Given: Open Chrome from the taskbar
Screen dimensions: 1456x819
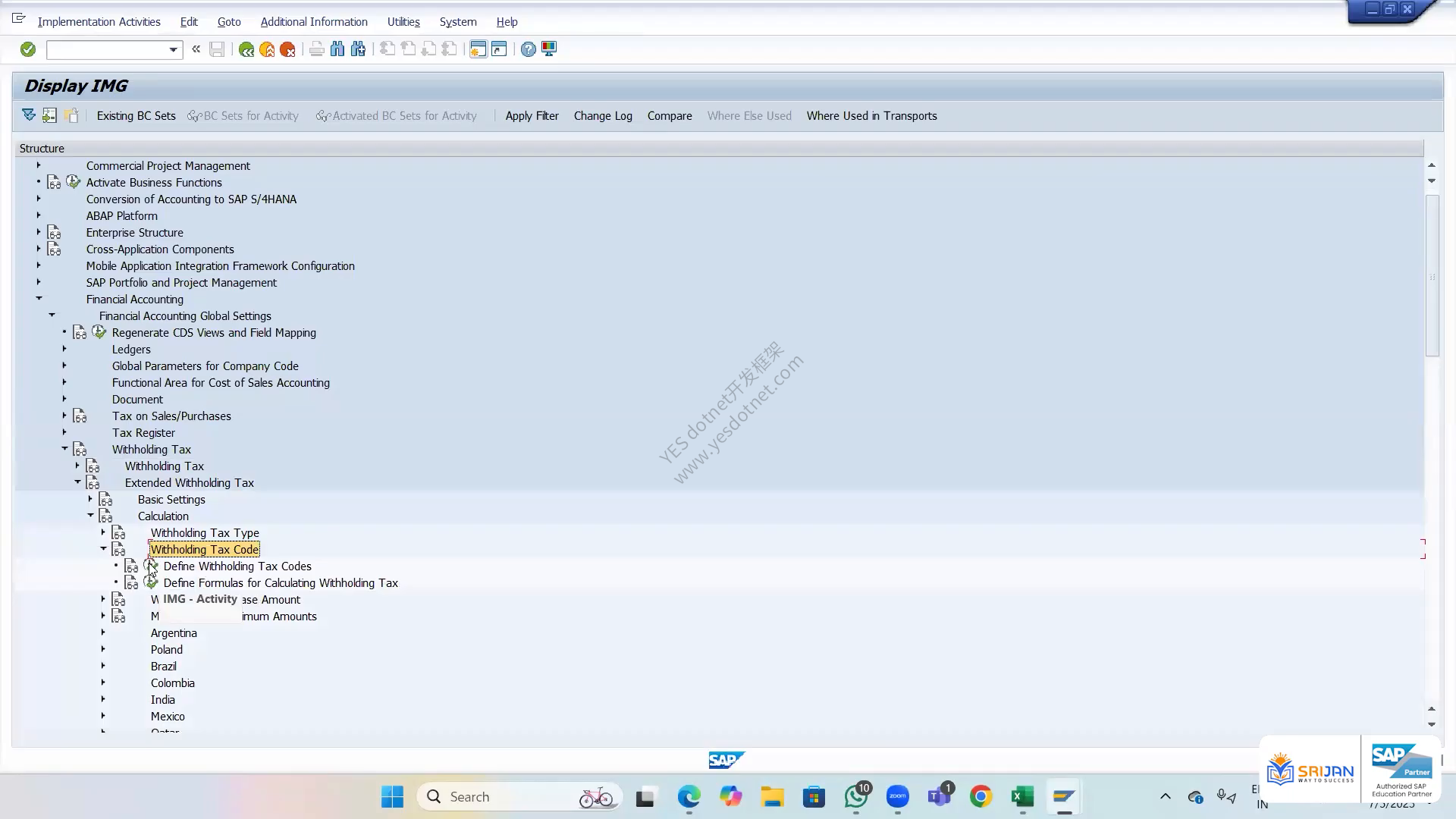Looking at the screenshot, I should pos(981,796).
